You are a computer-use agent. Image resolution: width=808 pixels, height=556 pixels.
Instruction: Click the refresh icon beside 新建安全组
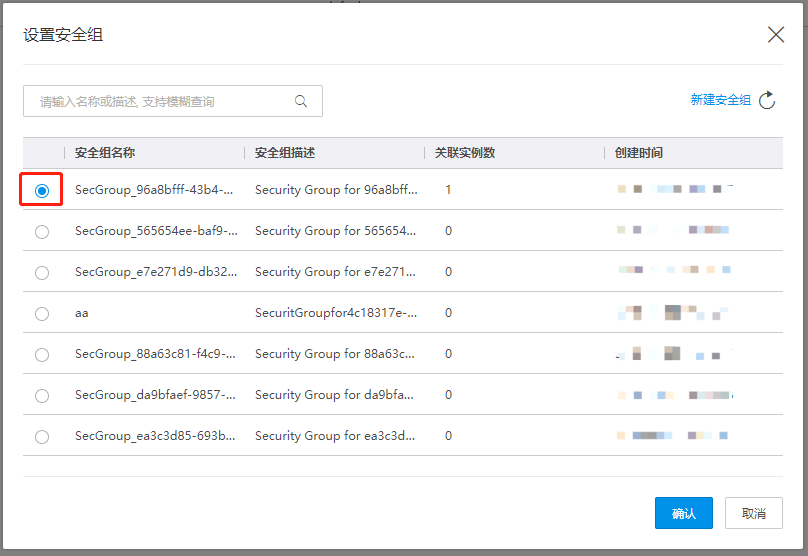(767, 100)
